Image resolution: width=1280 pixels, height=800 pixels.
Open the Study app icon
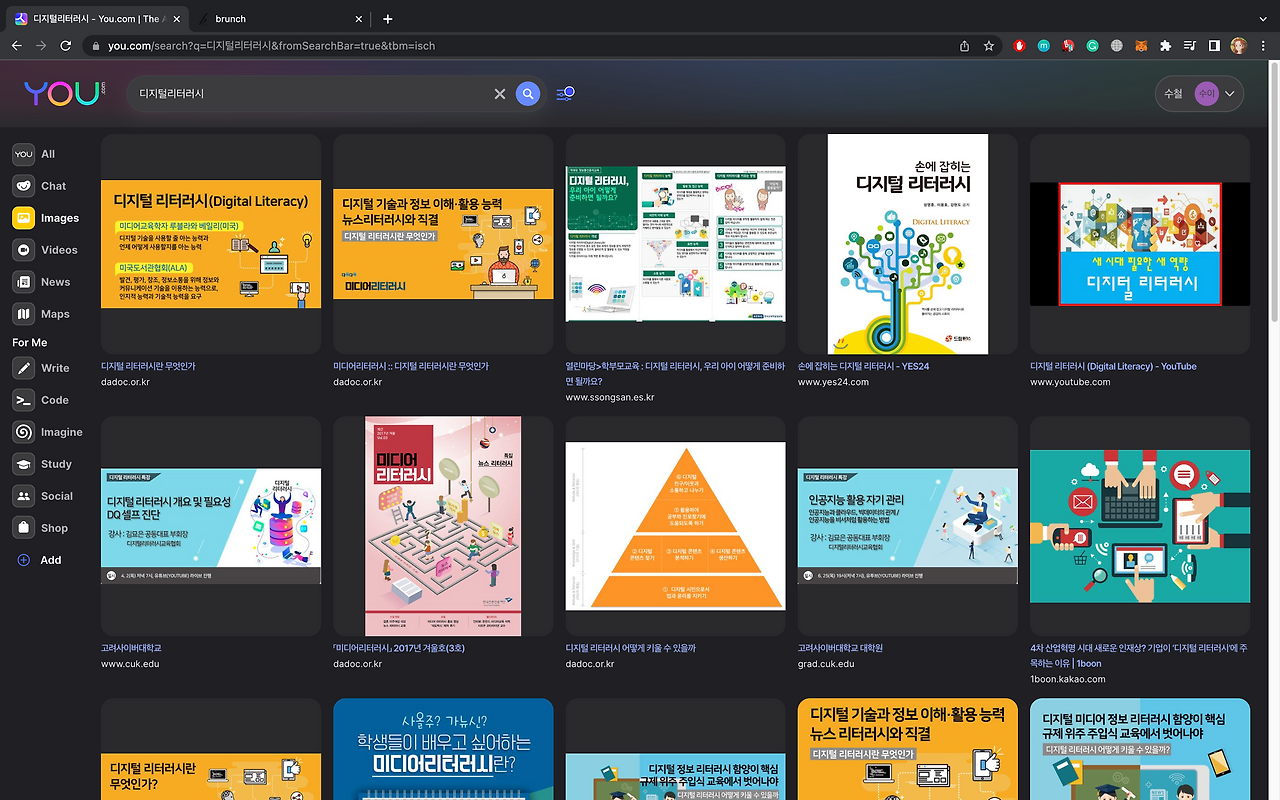click(24, 464)
